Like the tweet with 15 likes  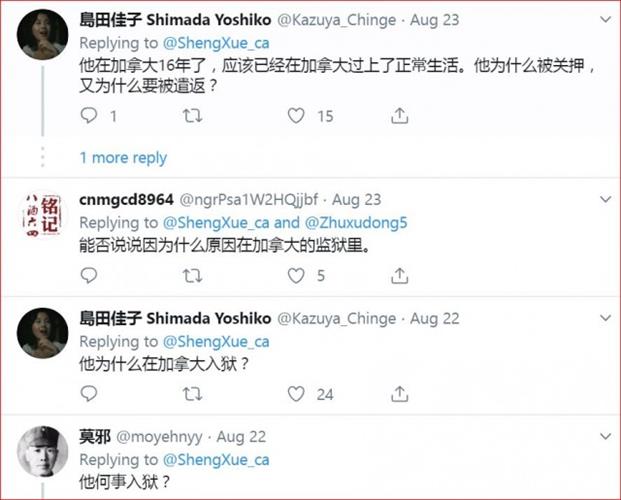point(296,116)
